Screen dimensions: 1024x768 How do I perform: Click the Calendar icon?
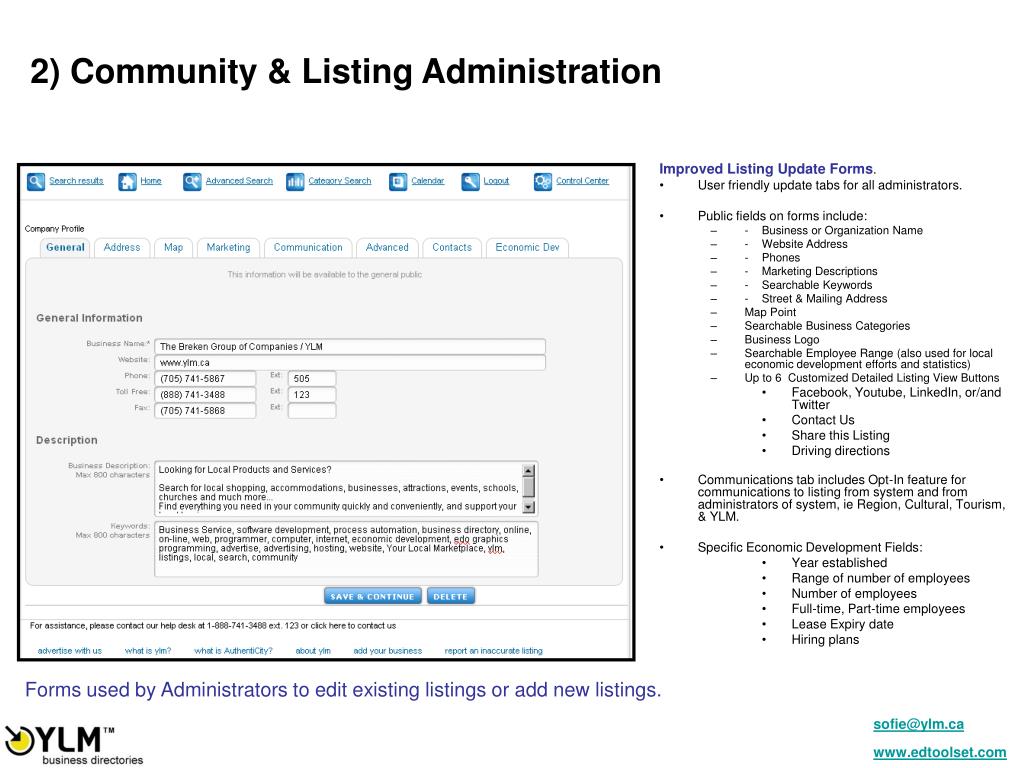coord(398,181)
